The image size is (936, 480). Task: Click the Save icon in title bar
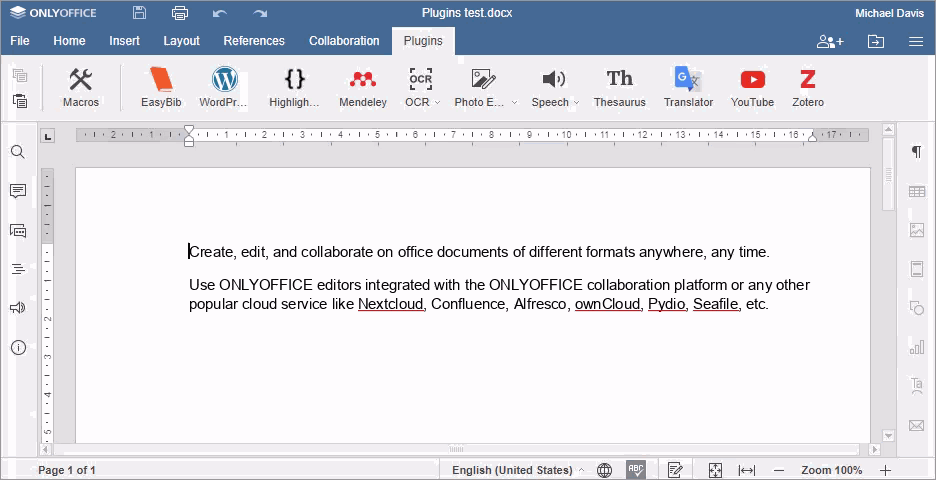click(139, 13)
